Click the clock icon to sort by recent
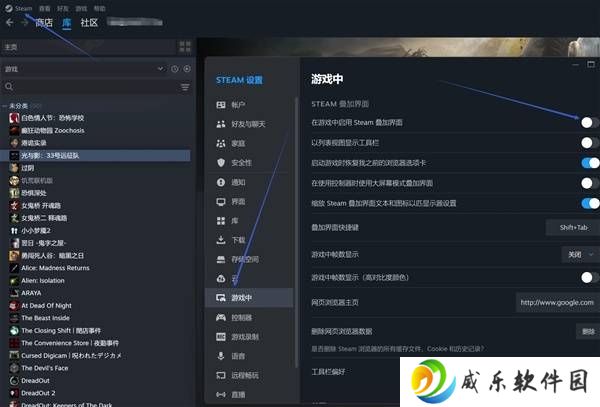This screenshot has width=600, height=407. [174, 69]
